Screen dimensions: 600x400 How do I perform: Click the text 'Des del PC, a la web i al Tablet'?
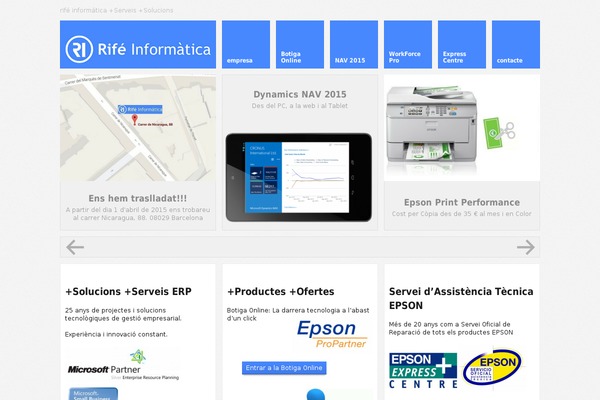(x=300, y=106)
